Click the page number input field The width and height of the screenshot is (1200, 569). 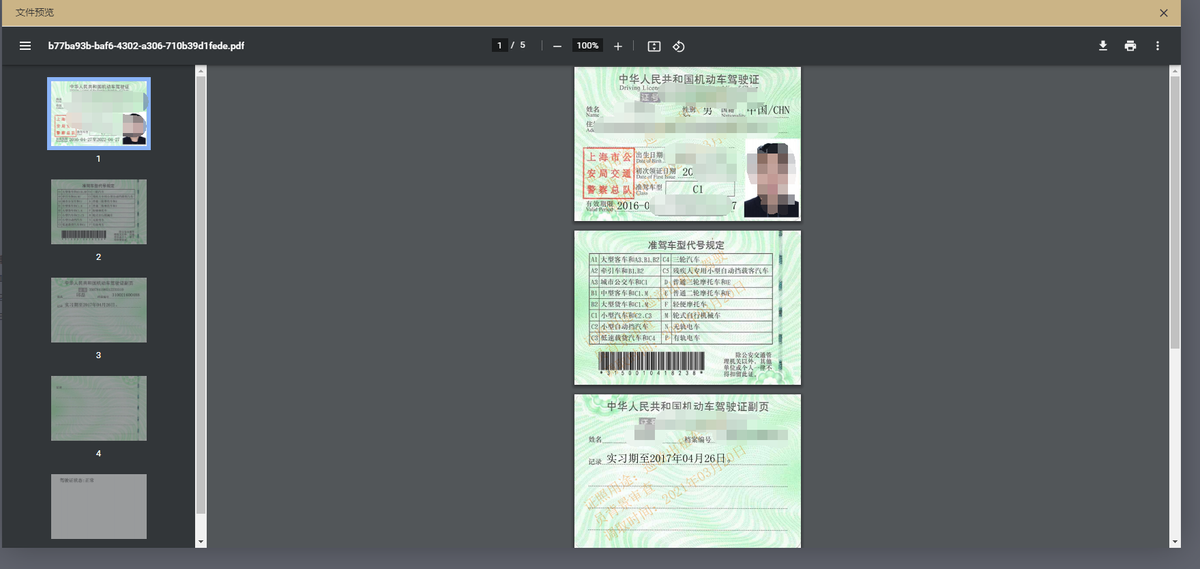(499, 46)
